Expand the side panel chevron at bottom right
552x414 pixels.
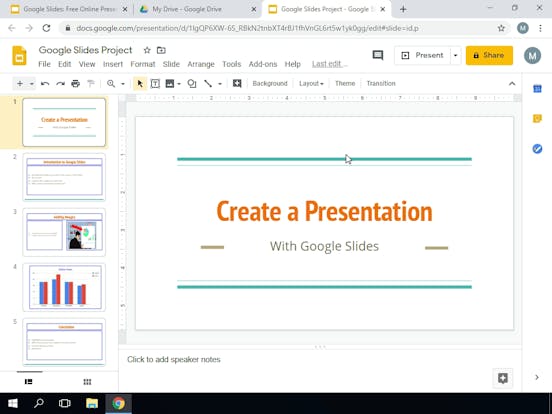[x=537, y=377]
